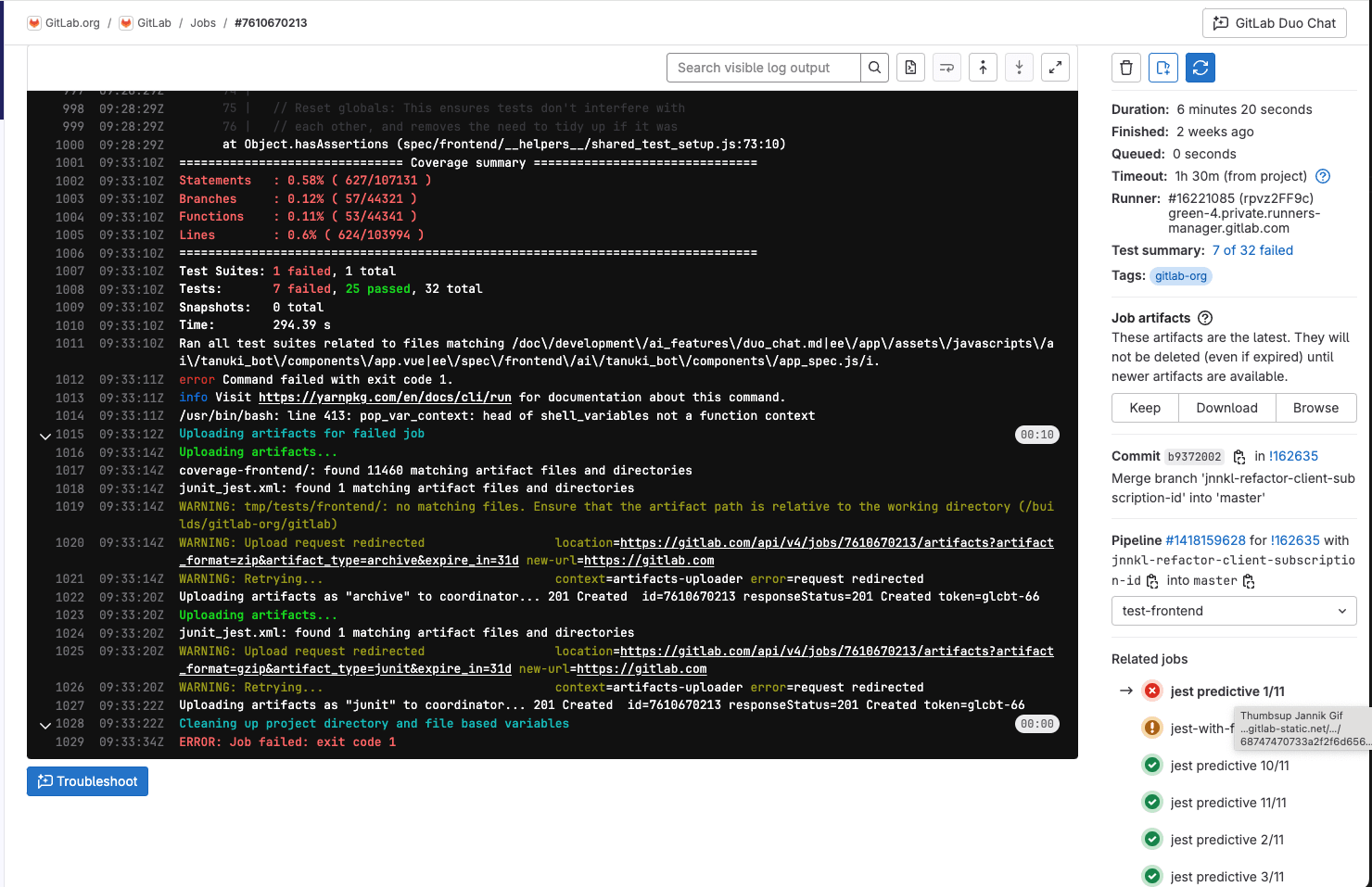Show the job log in full screen

coord(1055,68)
